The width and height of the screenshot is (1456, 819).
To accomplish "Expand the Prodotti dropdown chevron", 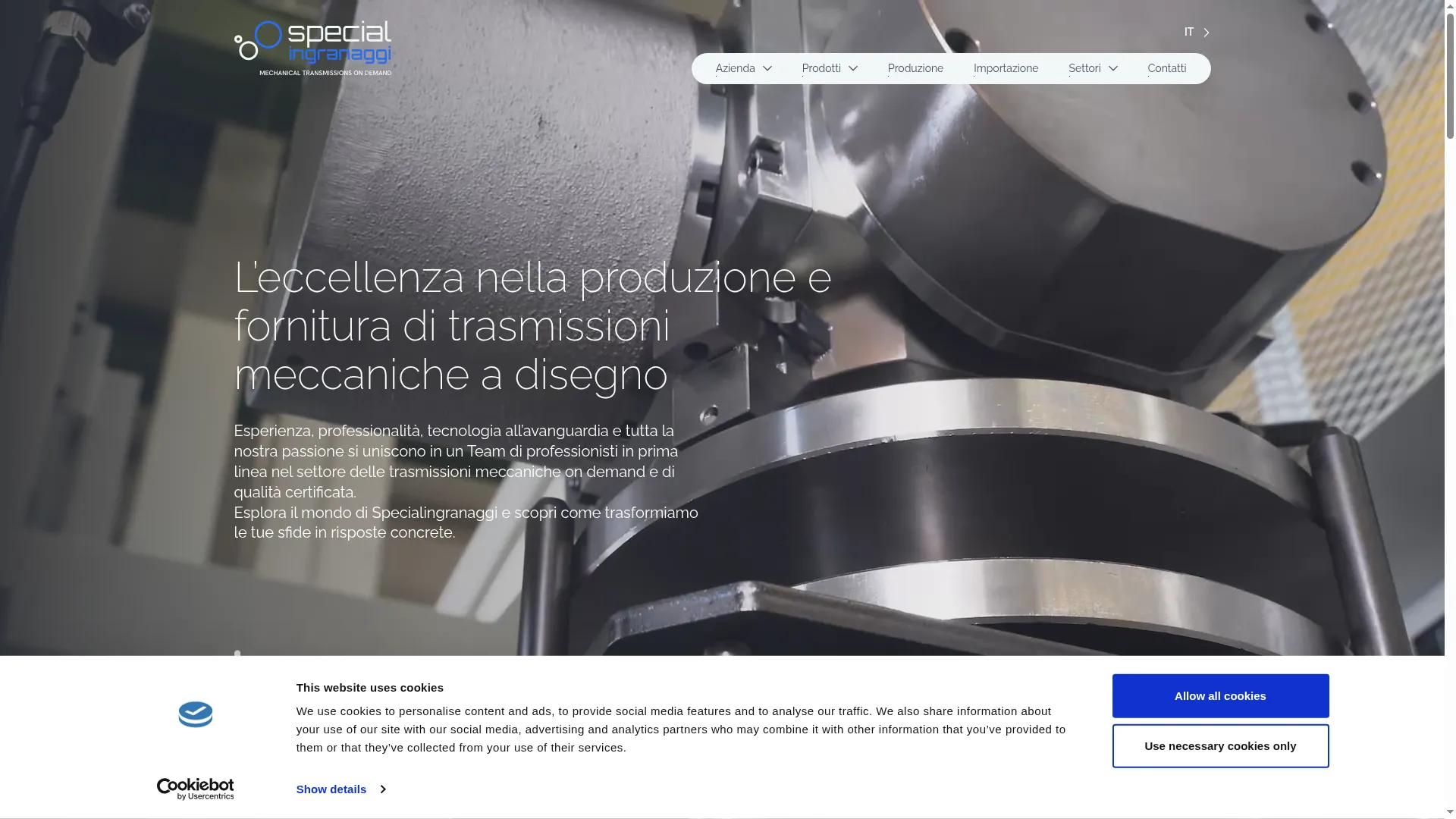I will click(852, 68).
